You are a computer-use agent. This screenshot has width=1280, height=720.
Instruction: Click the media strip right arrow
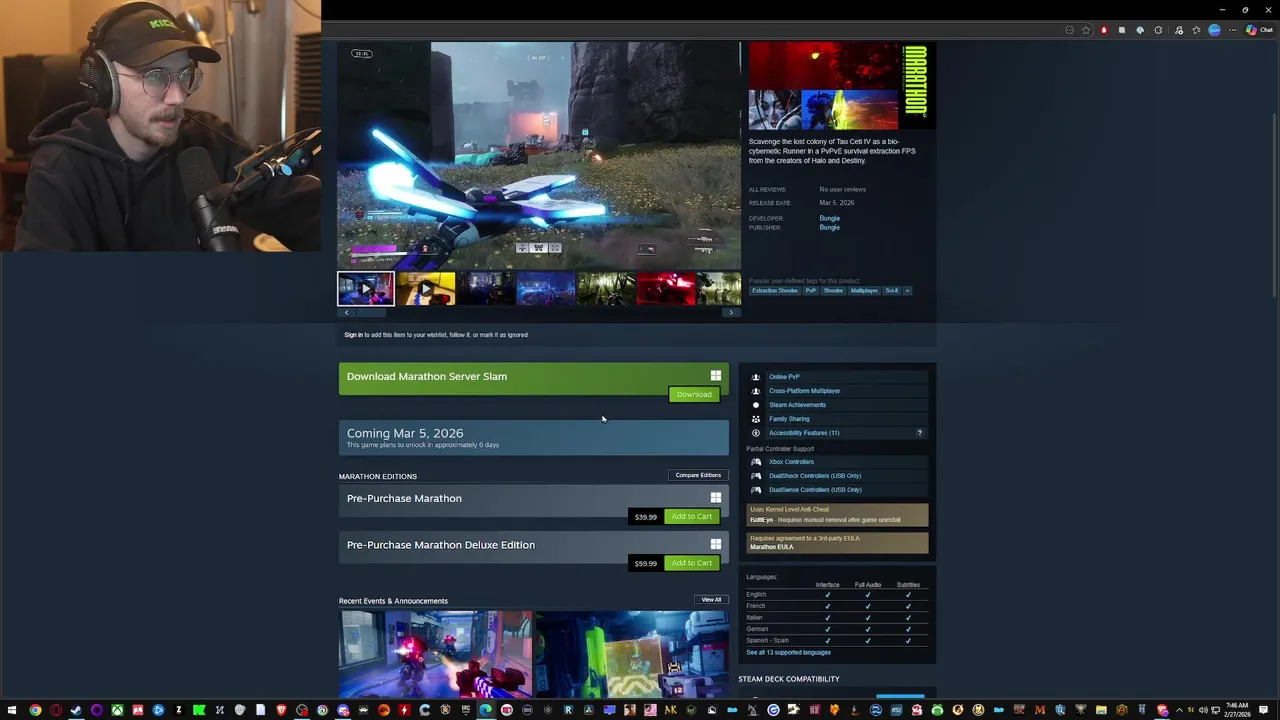(731, 313)
